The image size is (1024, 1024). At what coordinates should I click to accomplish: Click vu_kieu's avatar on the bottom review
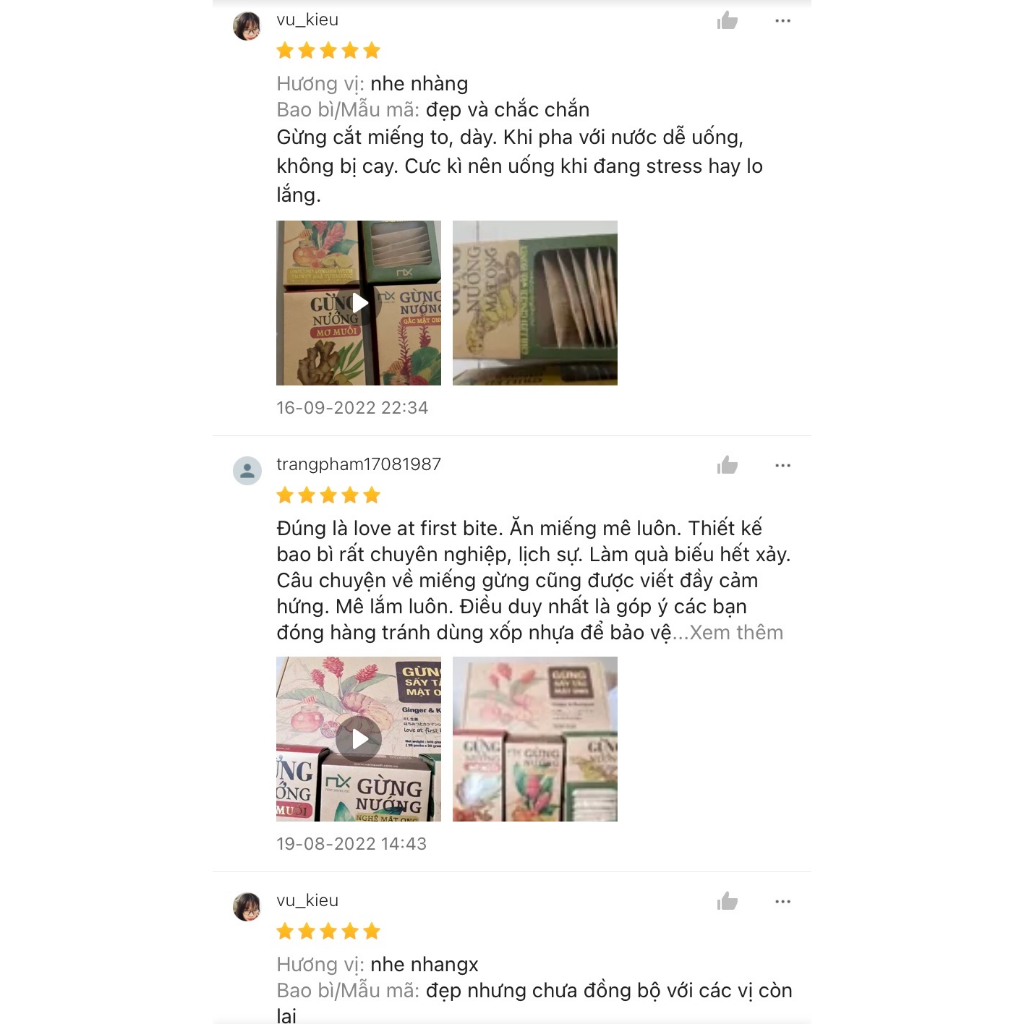click(x=247, y=906)
